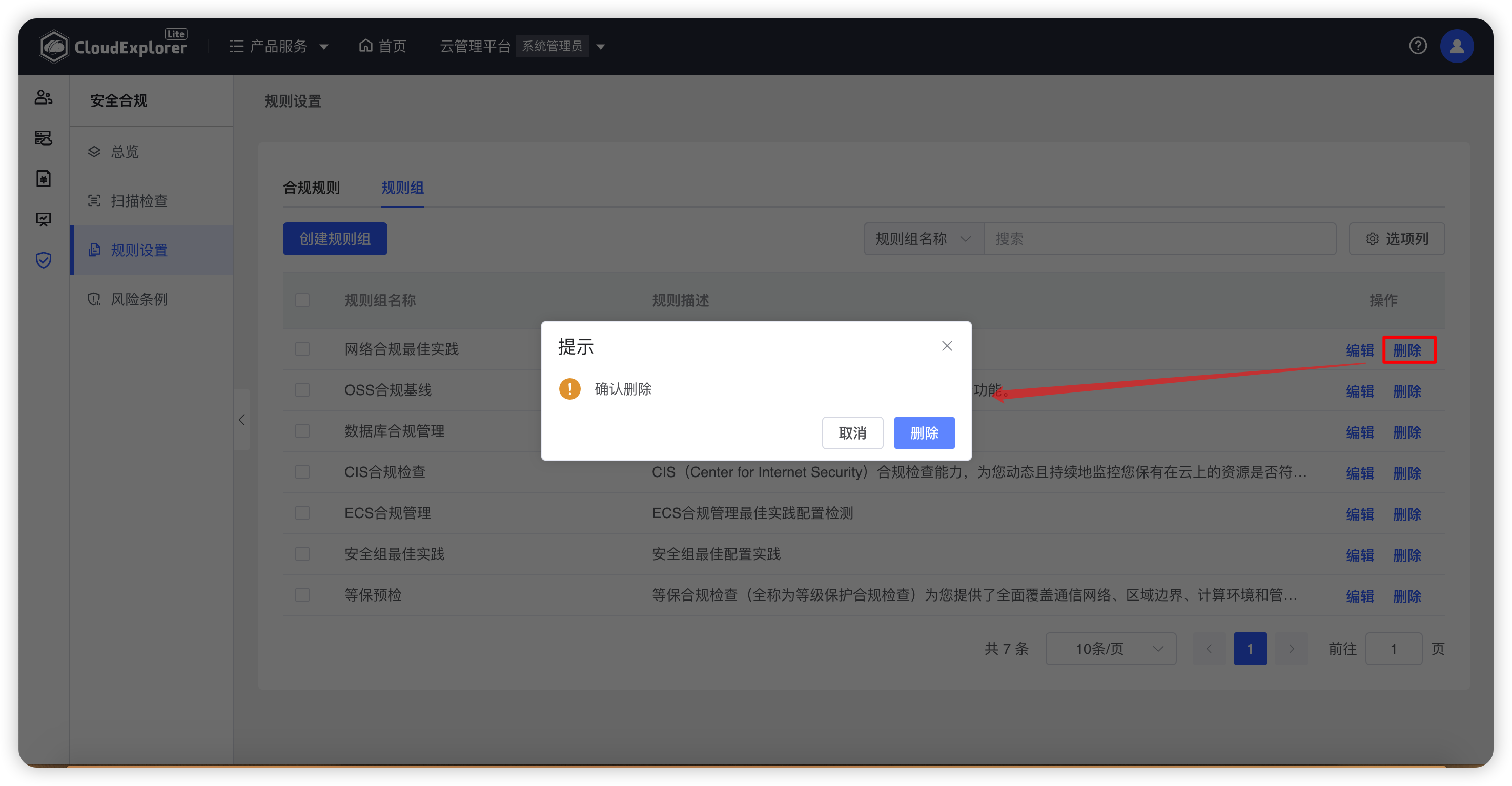Click 删除 for 等保预检
1512x786 pixels.
pos(1407,596)
